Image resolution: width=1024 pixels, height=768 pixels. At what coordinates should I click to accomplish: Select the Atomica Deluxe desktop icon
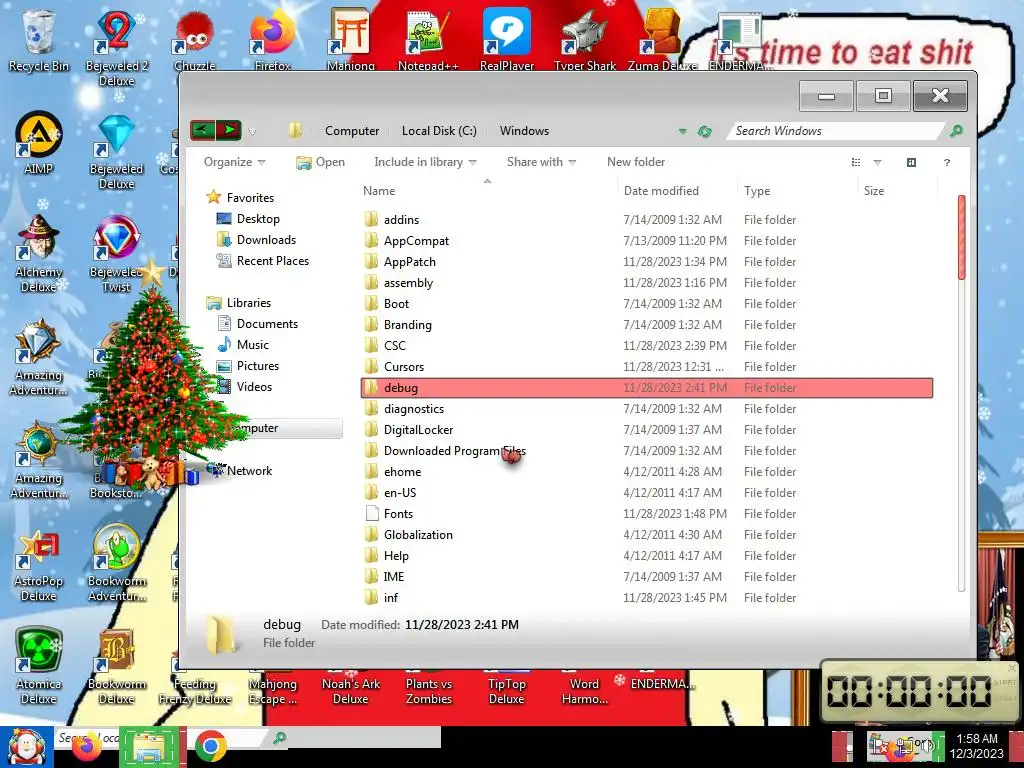point(38,666)
